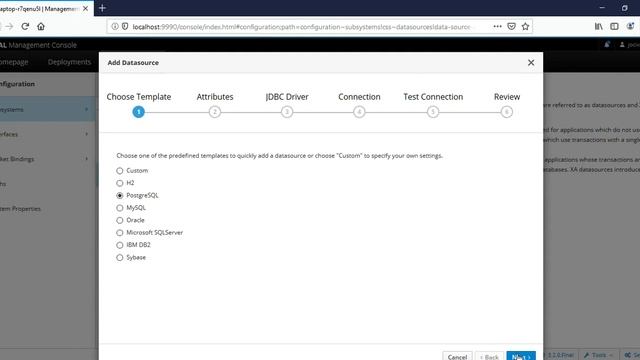Reload the page with the refresh icon
Image resolution: width=640 pixels, height=360 pixels.
[x=25, y=27]
